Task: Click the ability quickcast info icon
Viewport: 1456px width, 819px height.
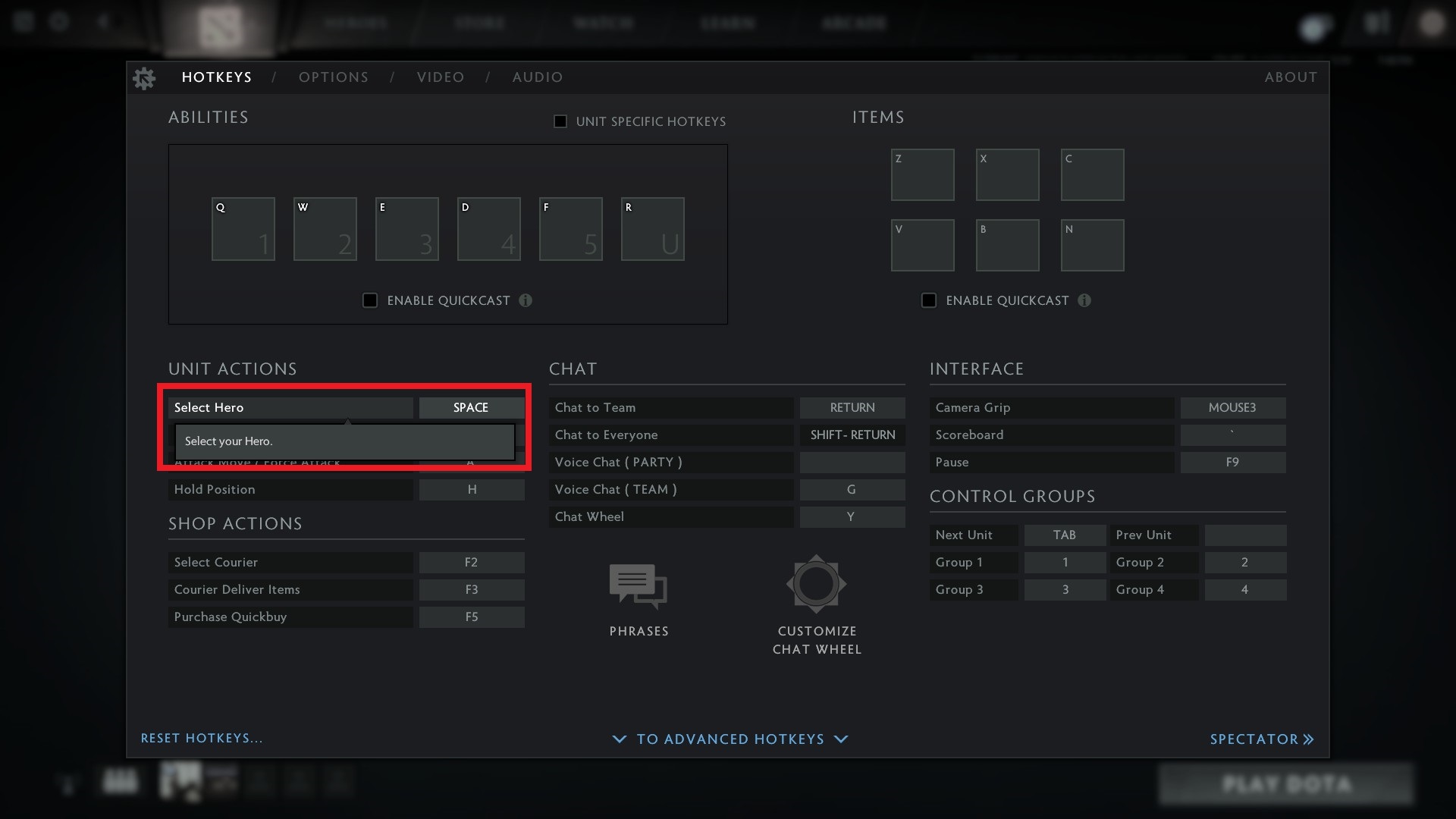Action: [x=526, y=300]
